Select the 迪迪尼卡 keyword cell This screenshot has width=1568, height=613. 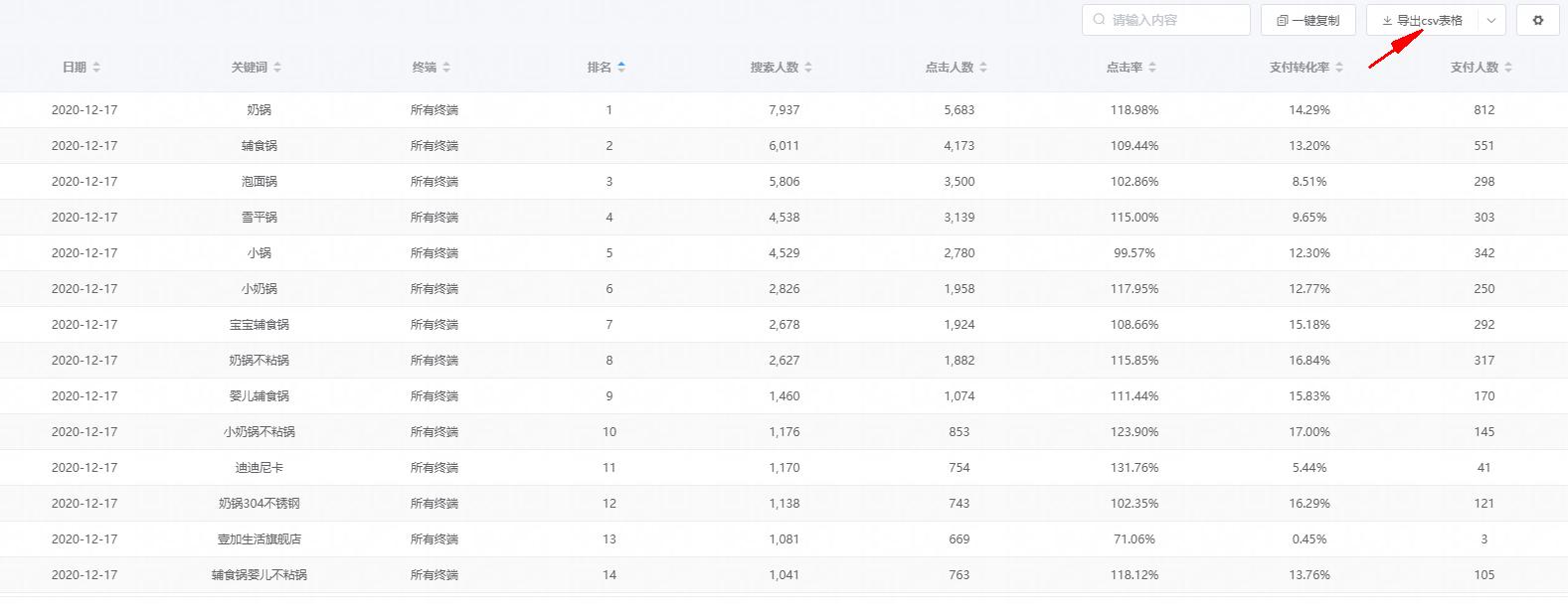[259, 468]
